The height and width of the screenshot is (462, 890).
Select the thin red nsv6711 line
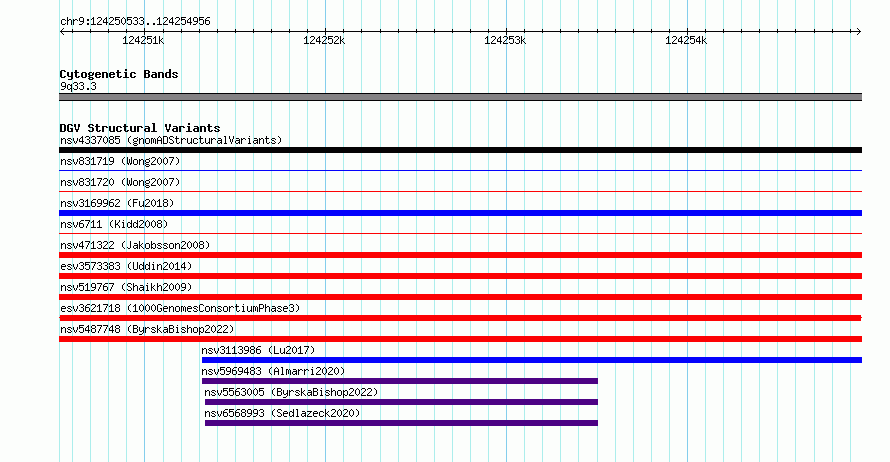pos(460,233)
